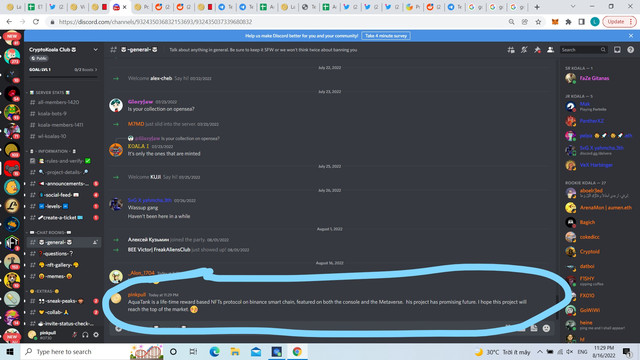
Task: Reload the page in Chrome
Action: point(36,22)
